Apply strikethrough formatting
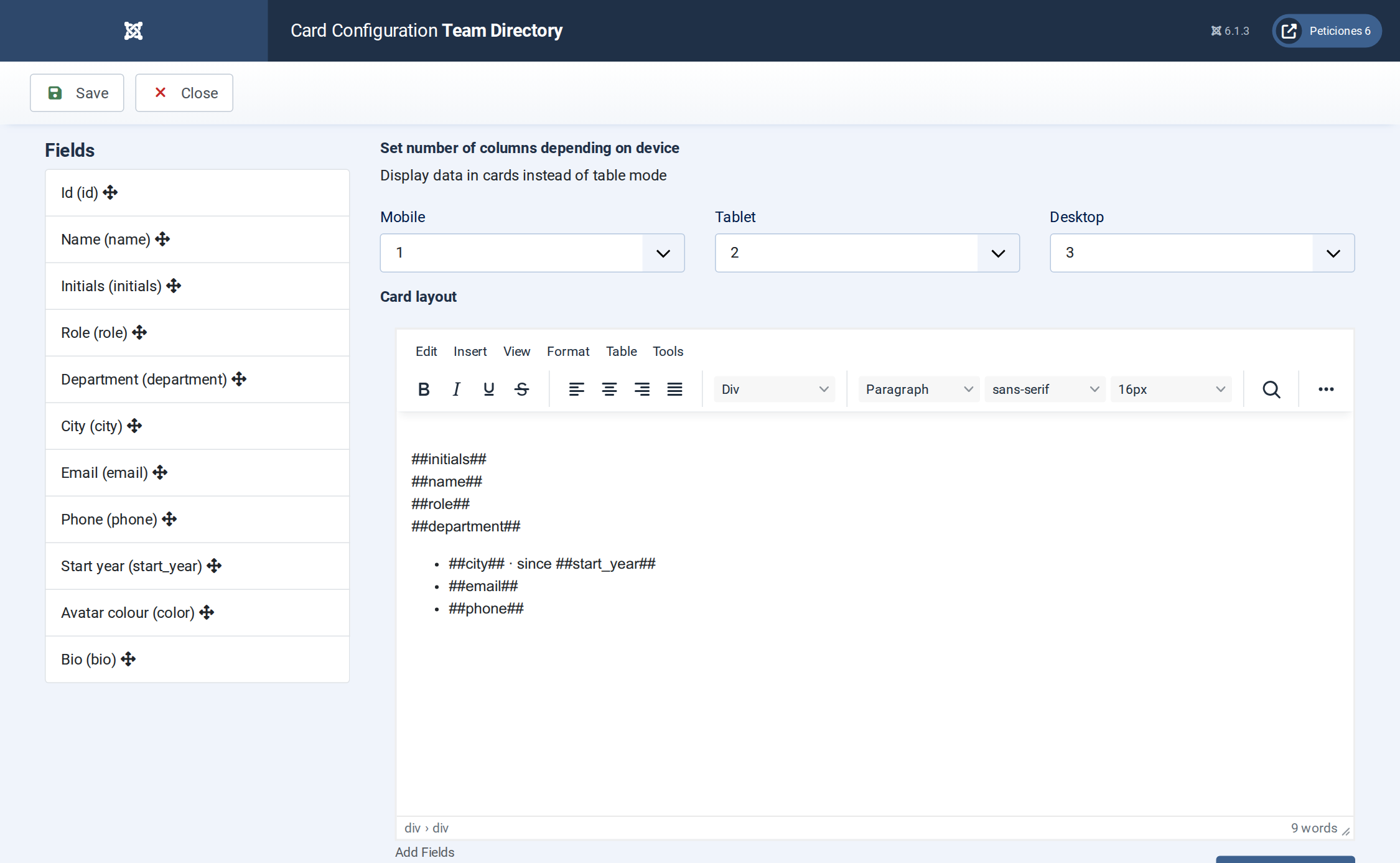This screenshot has height=863, width=1400. click(522, 390)
